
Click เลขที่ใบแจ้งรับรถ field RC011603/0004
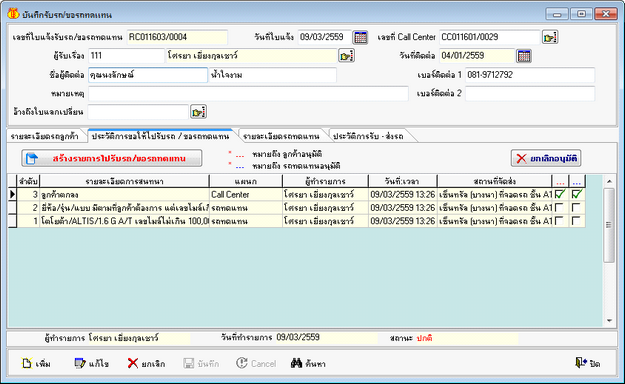click(x=177, y=37)
